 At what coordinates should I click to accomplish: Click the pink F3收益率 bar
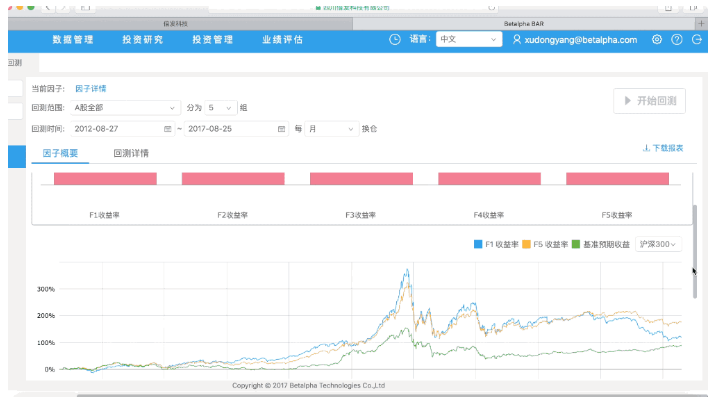pos(361,179)
